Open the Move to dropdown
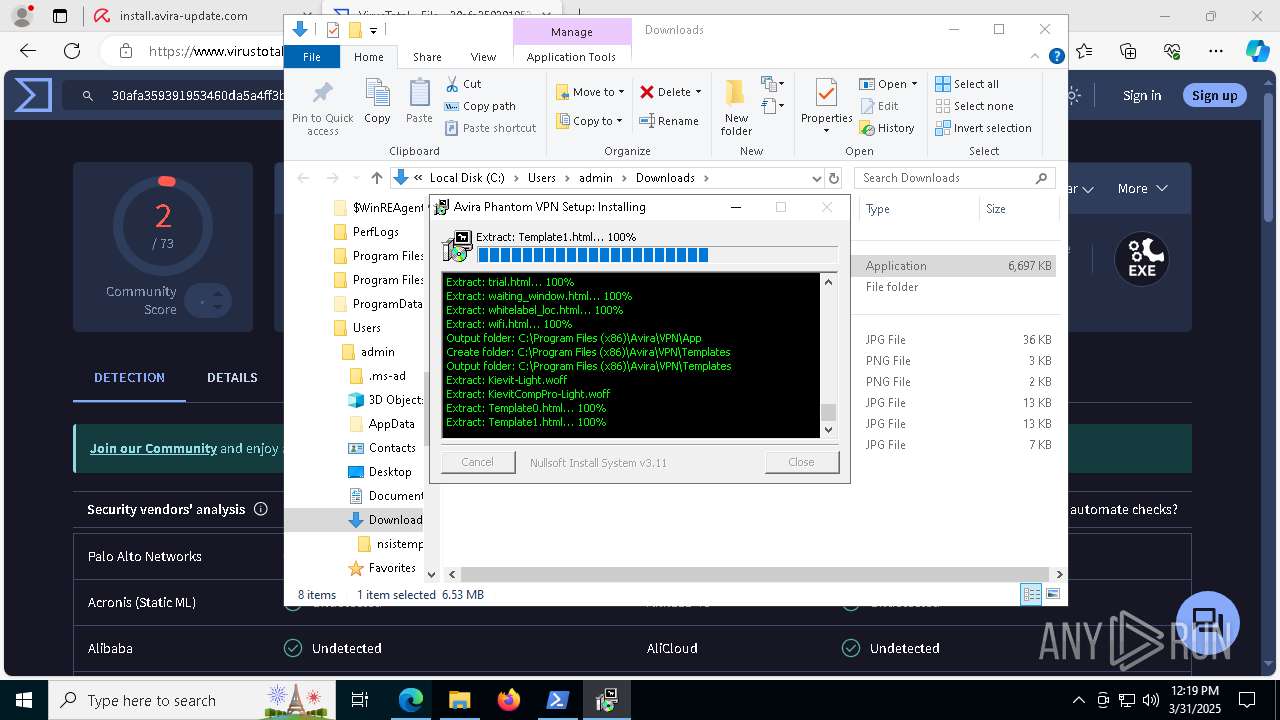The width and height of the screenshot is (1280, 720). point(590,92)
